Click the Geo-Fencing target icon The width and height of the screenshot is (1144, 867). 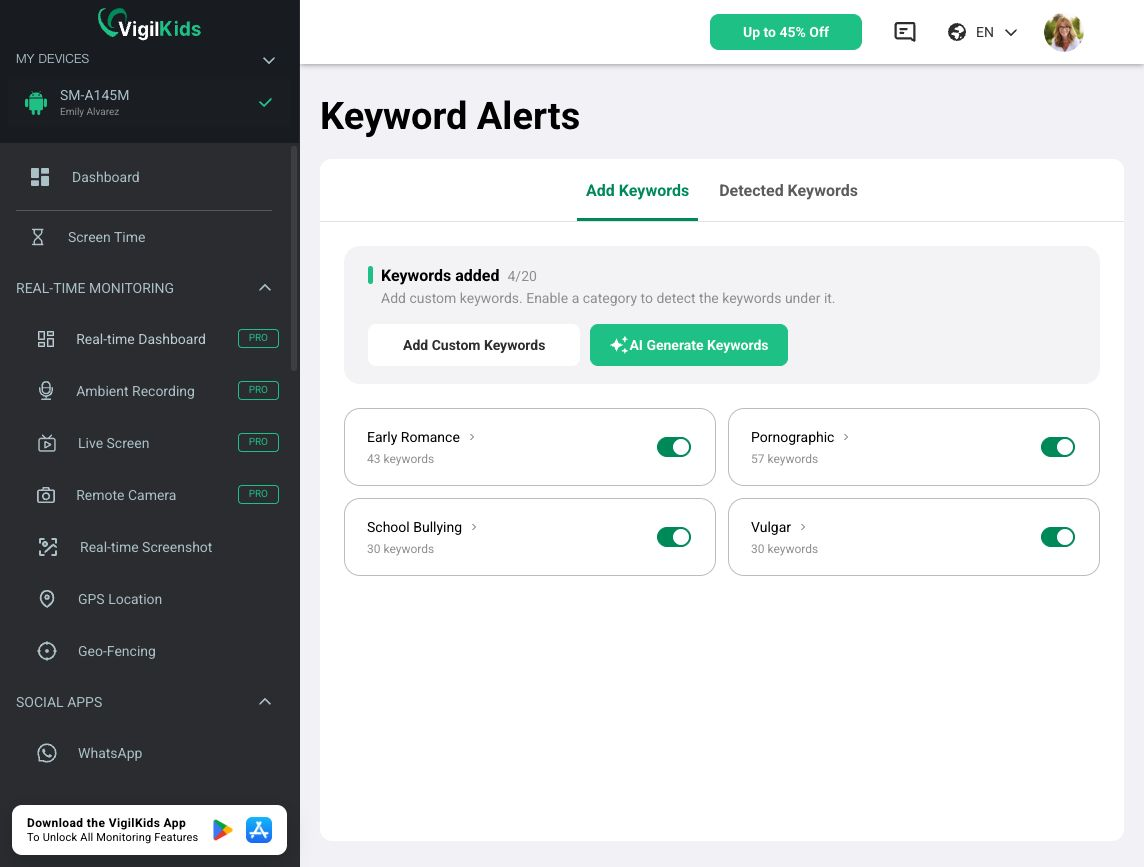click(47, 651)
